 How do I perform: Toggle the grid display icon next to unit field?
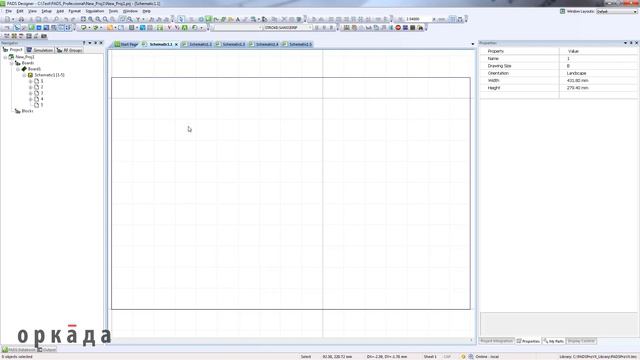453,19
